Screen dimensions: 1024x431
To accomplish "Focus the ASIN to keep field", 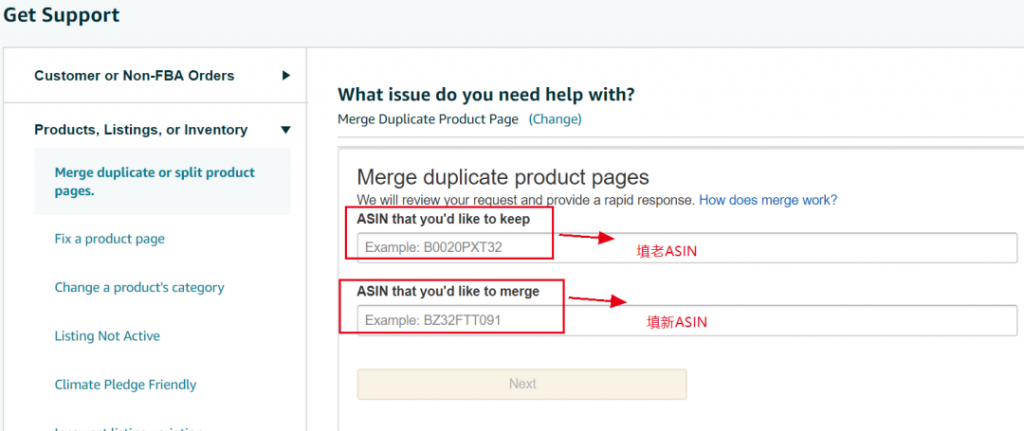I will pyautogui.click(x=687, y=247).
